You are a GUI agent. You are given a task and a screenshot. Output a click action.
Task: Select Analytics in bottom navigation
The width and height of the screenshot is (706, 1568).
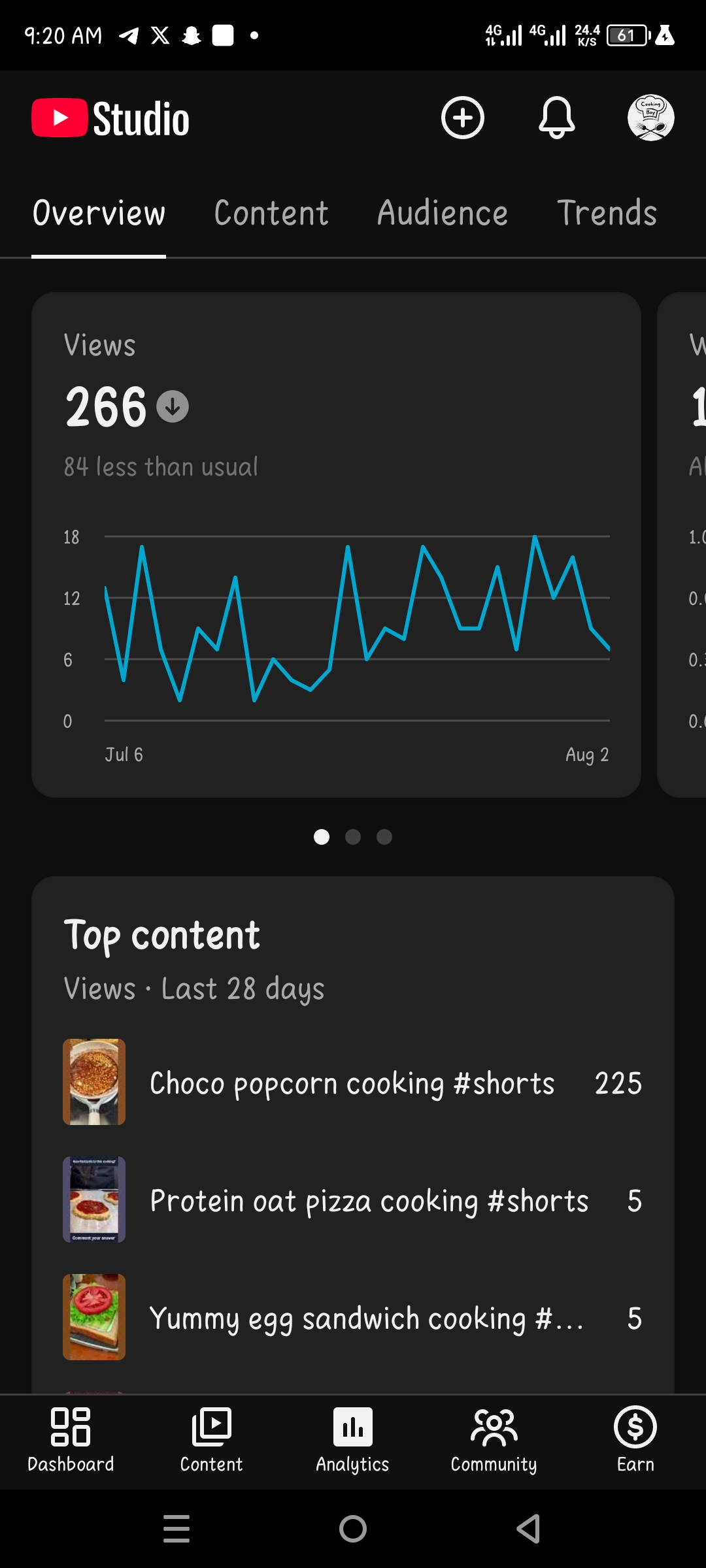353,1441
